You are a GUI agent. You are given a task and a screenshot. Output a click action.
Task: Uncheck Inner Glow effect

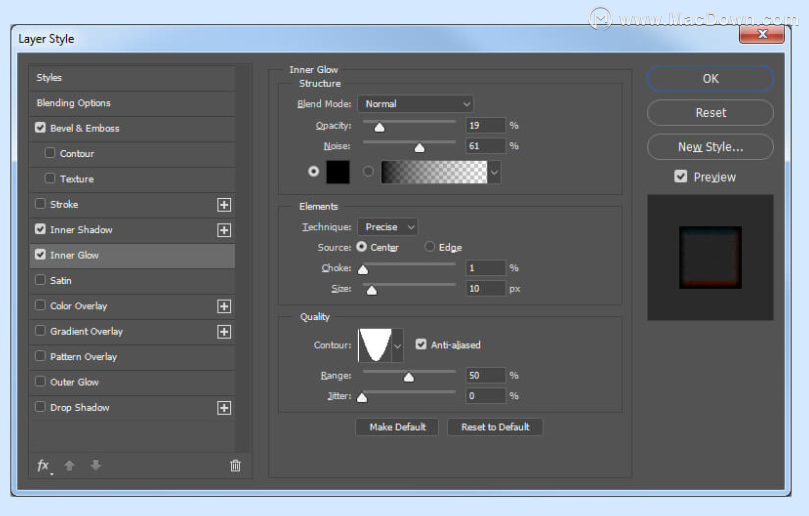point(40,254)
